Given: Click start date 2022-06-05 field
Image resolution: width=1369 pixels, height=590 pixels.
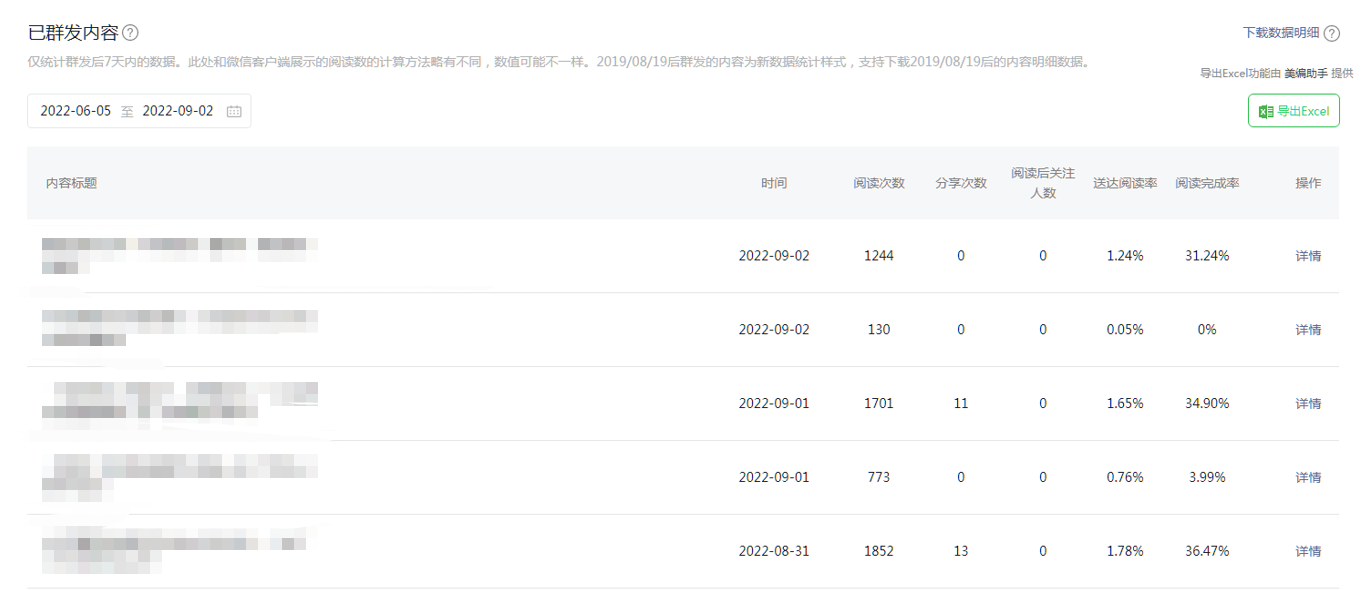Looking at the screenshot, I should tap(76, 111).
